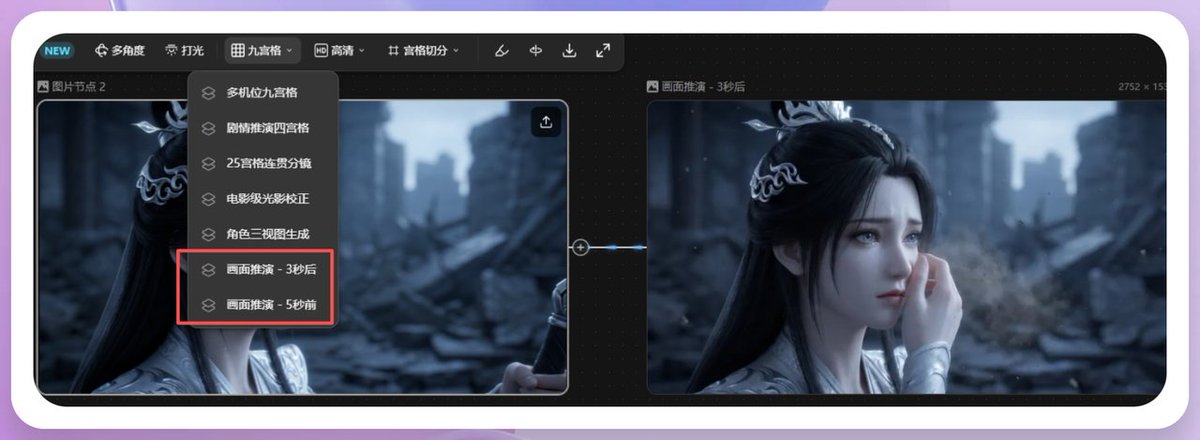1200x440 pixels.
Task: Click the plus connector between nodes
Action: tap(580, 247)
